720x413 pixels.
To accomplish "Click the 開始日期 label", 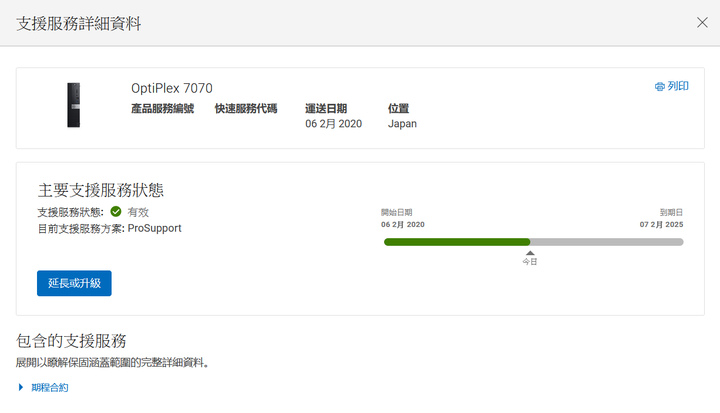I will pyautogui.click(x=397, y=212).
